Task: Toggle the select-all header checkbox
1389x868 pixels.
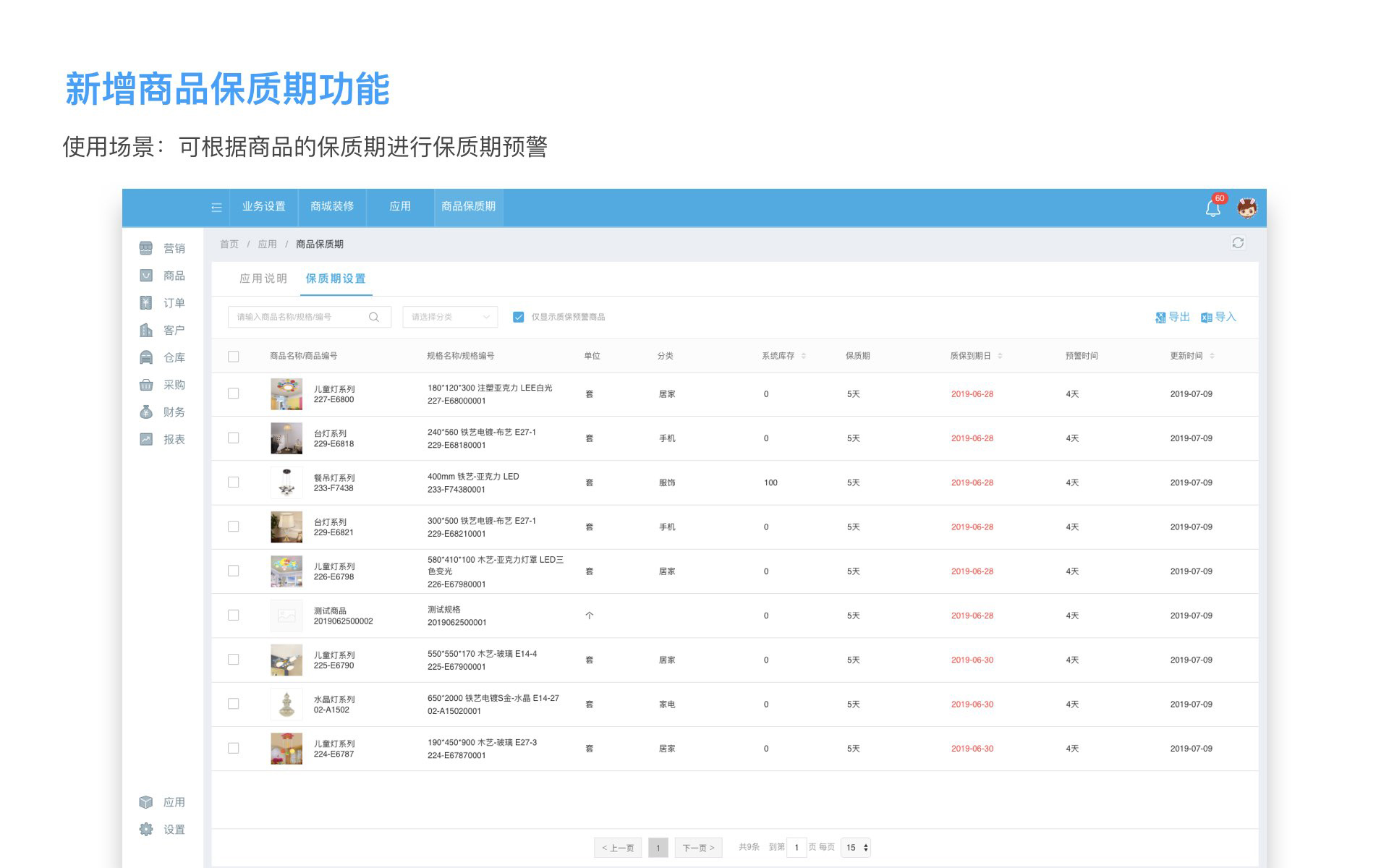Action: (x=233, y=356)
